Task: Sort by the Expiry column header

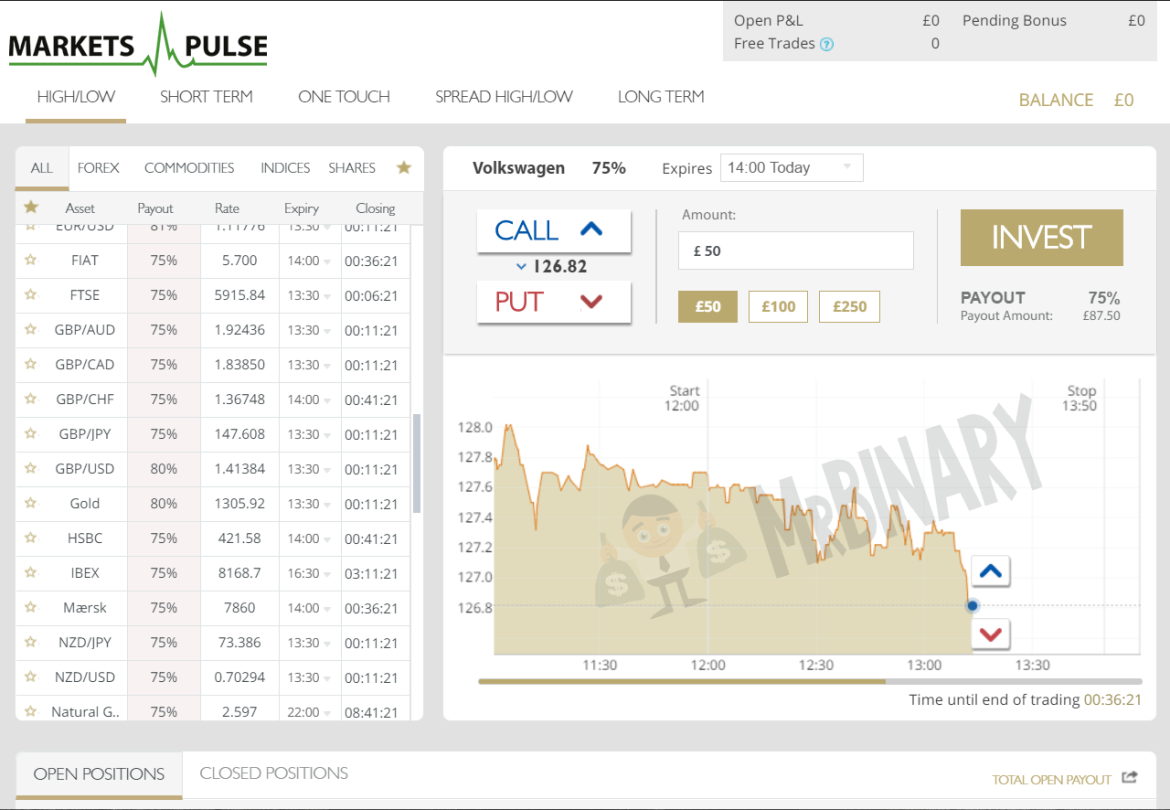Action: point(301,208)
